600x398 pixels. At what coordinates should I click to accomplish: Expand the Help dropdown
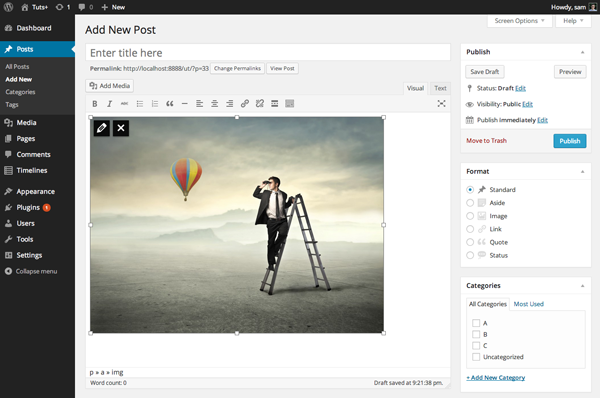click(573, 21)
